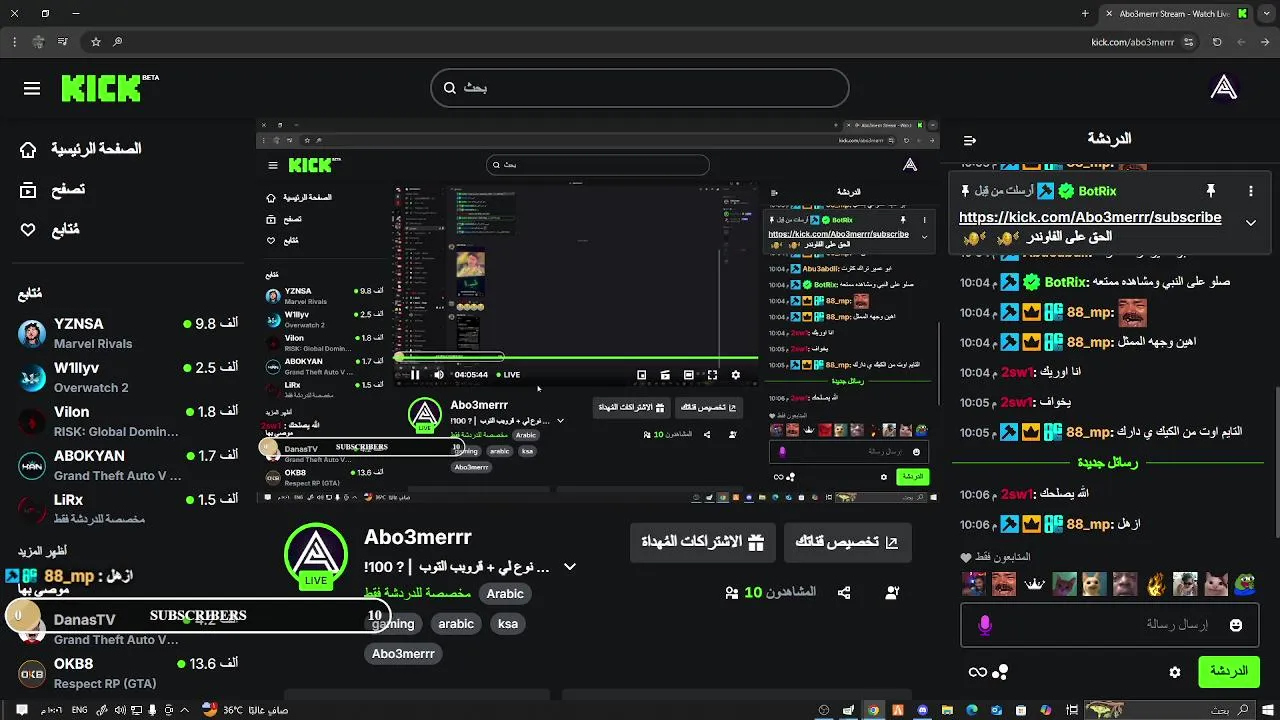Open YZNSA channel in sidebar
The height and width of the screenshot is (720, 1280).
(x=128, y=334)
